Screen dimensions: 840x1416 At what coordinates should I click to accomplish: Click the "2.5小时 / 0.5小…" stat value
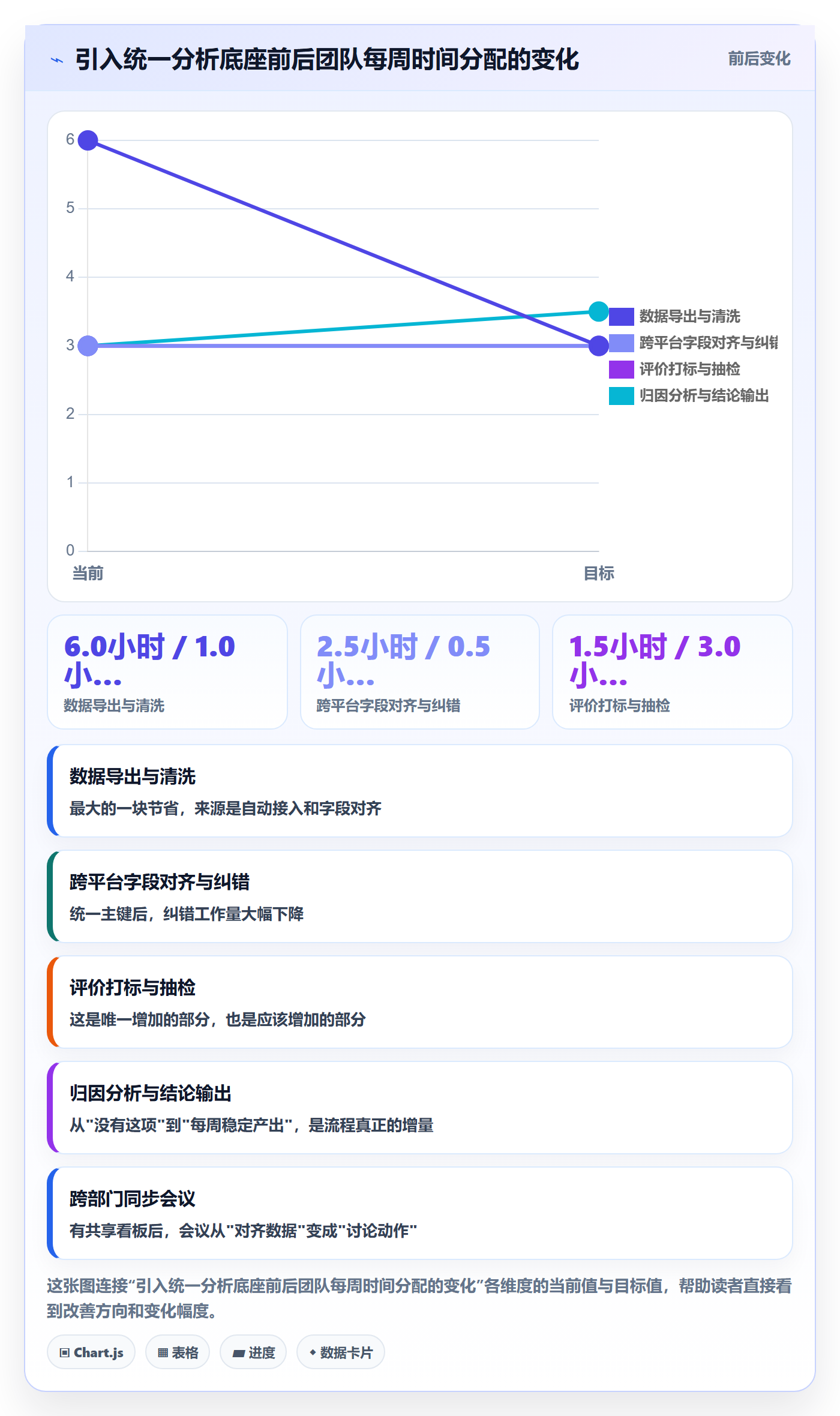[403, 660]
